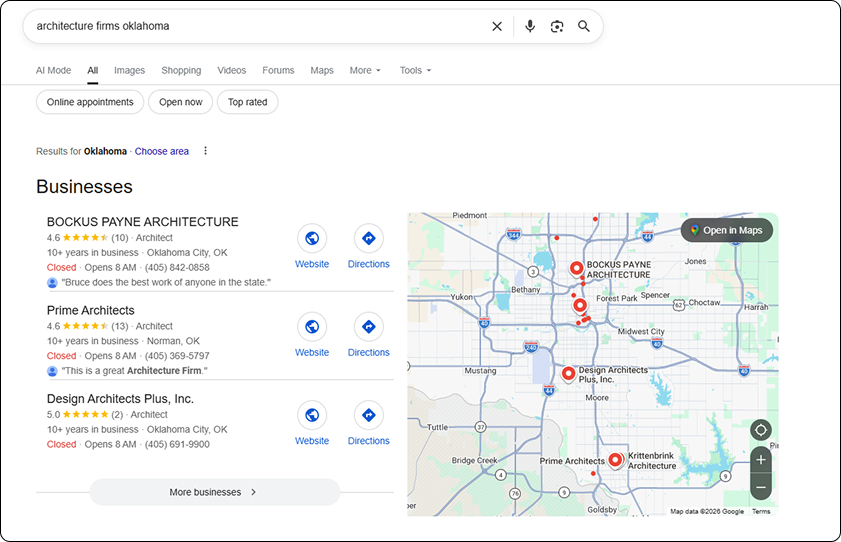
Task: Click the Midwest City label on the map
Action: 641,332
